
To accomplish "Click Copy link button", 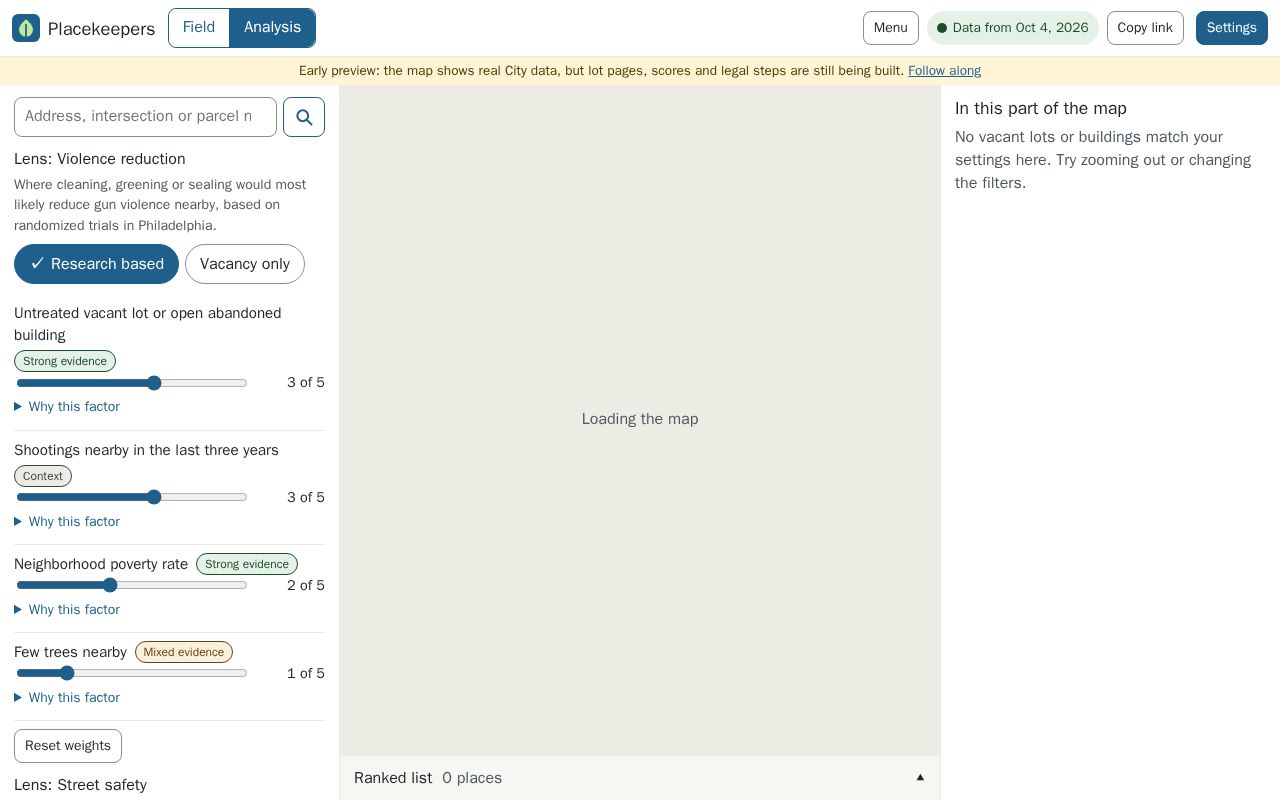I will click(x=1145, y=28).
